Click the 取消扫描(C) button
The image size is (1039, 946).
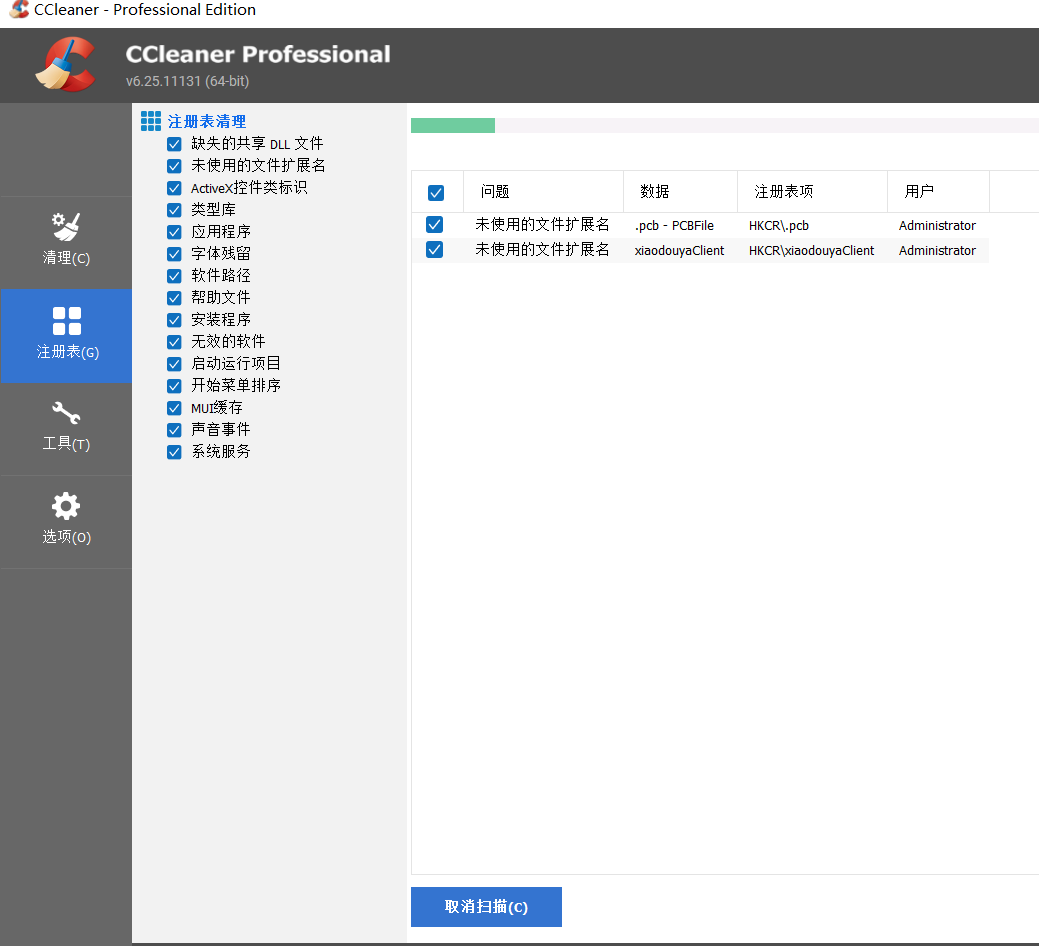[x=486, y=906]
